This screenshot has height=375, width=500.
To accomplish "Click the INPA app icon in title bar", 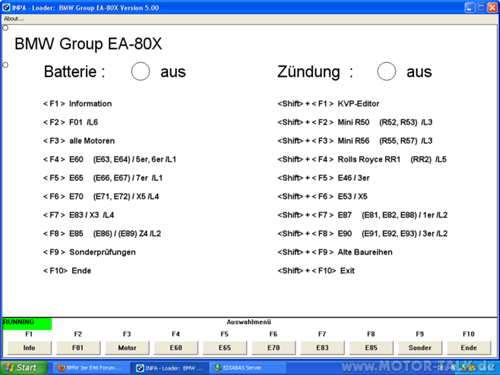I will point(6,7).
